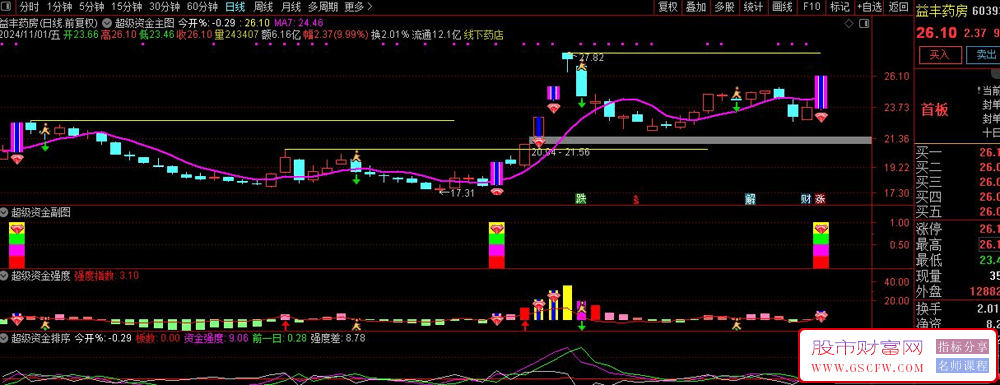Toggle the 叠加 overlay comparison button

pyautogui.click(x=696, y=7)
